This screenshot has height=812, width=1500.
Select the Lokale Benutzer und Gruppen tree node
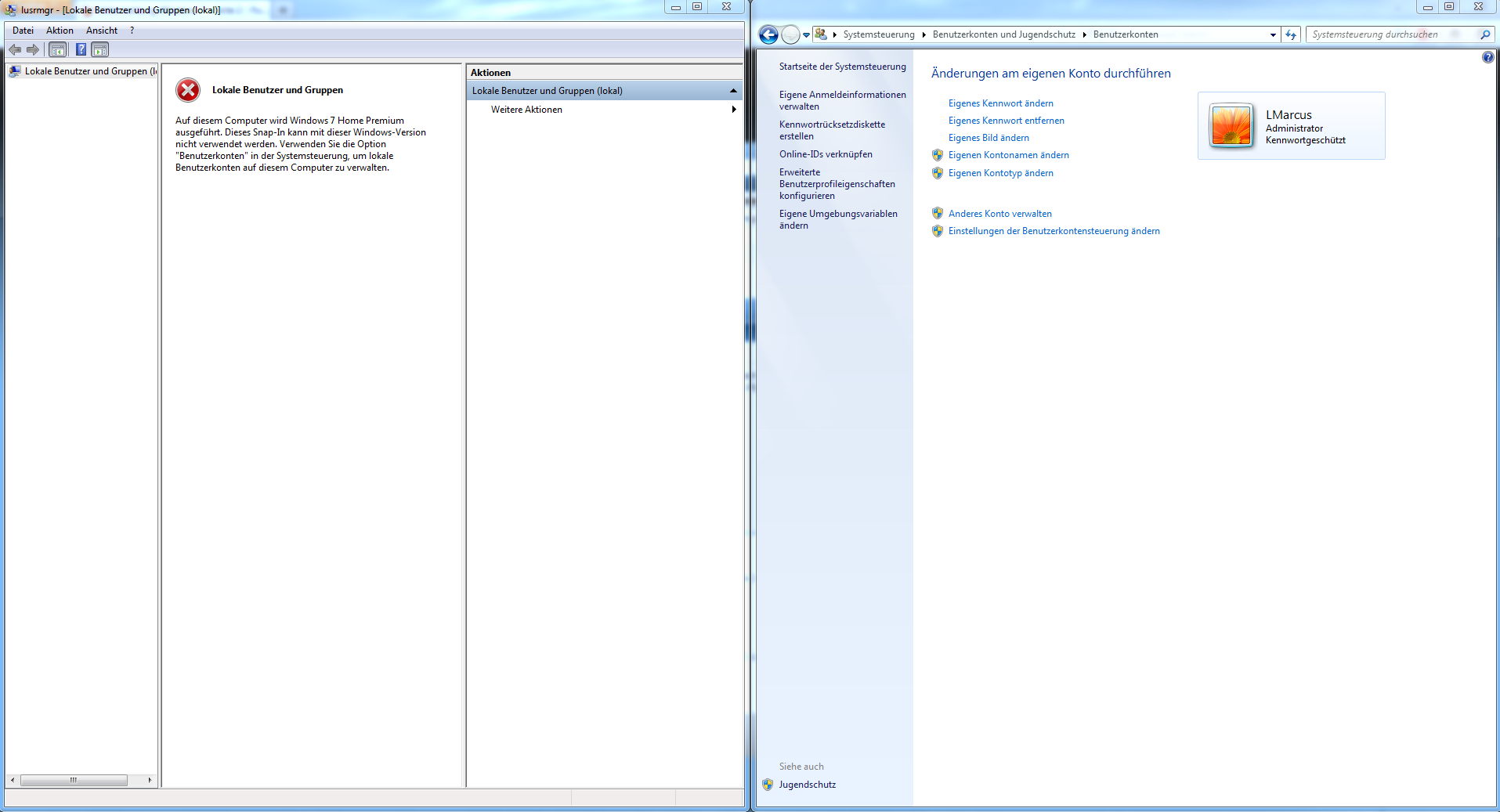tap(83, 71)
